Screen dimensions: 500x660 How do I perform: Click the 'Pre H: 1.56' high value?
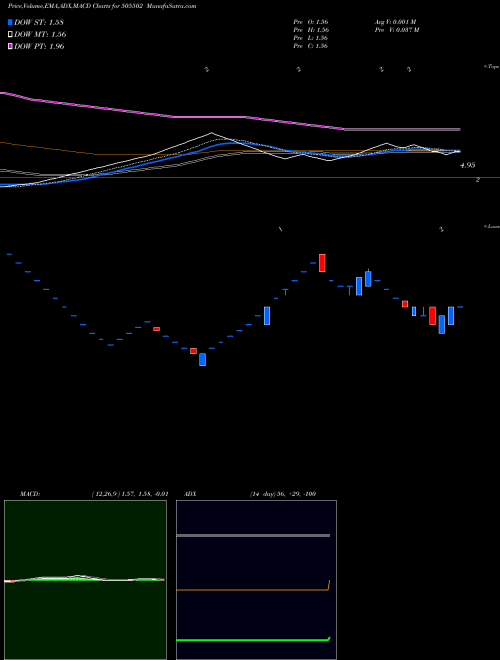(311, 30)
